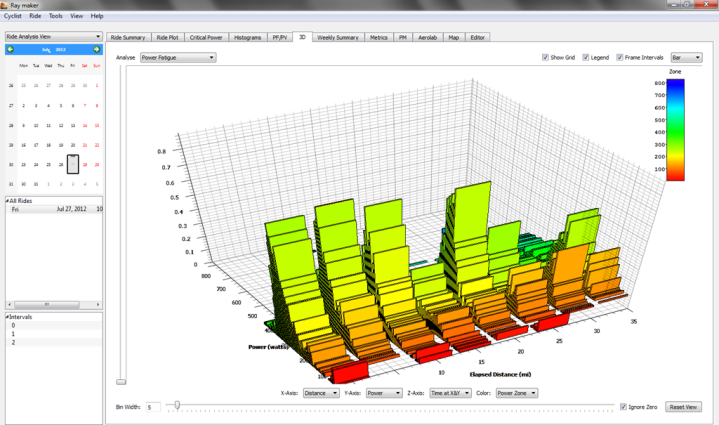The height and width of the screenshot is (425, 719).
Task: Switch to the PF/PV tab
Action: click(280, 38)
